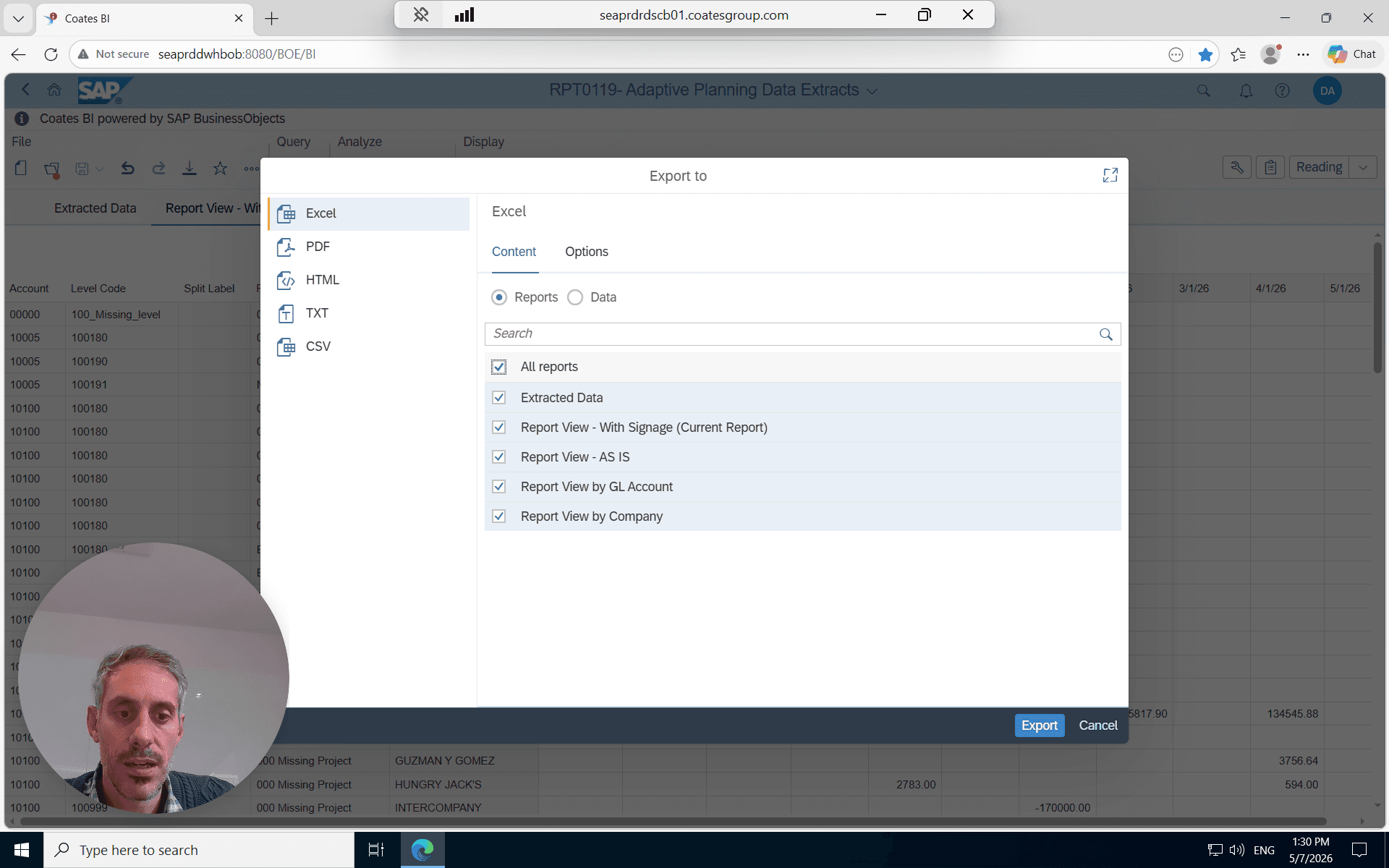Click the redo toolbar icon
The width and height of the screenshot is (1389, 868).
point(158,169)
